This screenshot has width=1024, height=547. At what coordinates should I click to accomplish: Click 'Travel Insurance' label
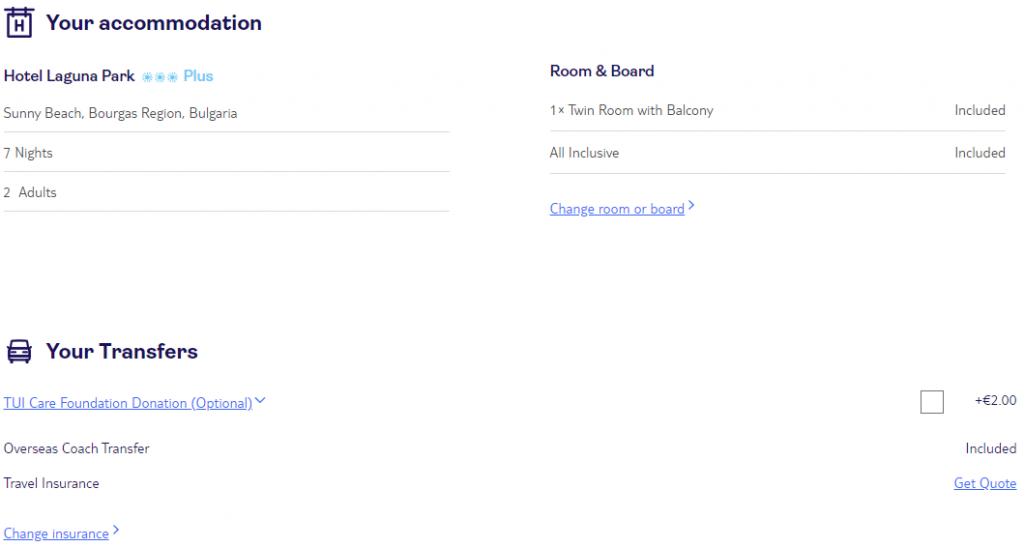[52, 483]
